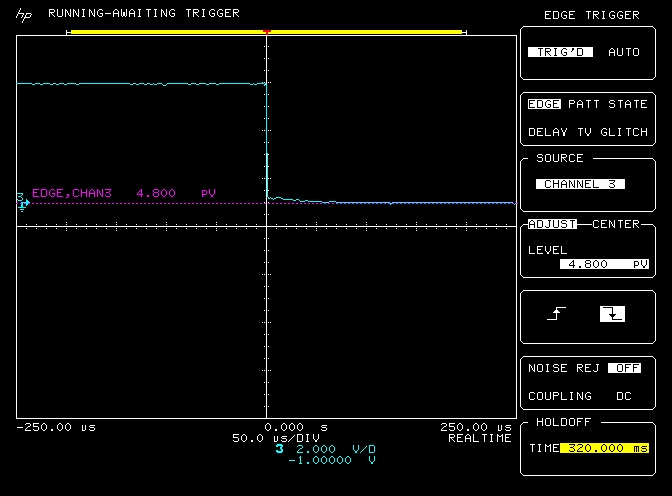Image resolution: width=672 pixels, height=496 pixels.
Task: Select EDGE trigger mode
Action: (544, 104)
